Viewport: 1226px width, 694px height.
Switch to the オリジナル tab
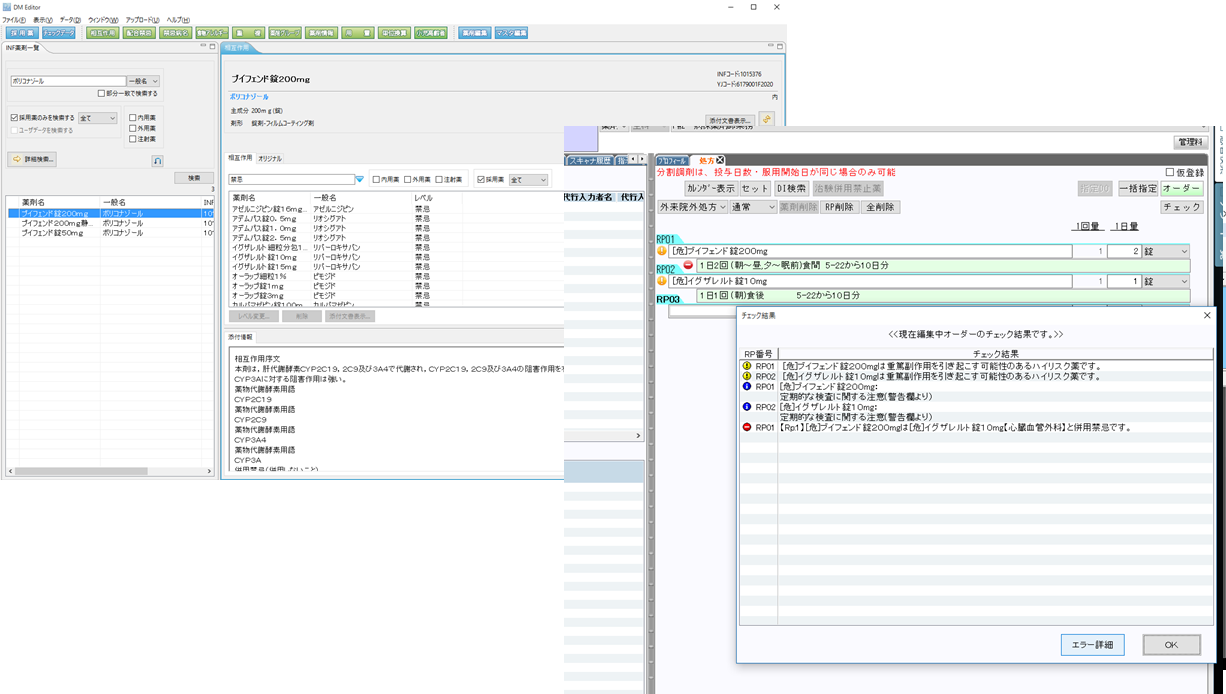(270, 158)
